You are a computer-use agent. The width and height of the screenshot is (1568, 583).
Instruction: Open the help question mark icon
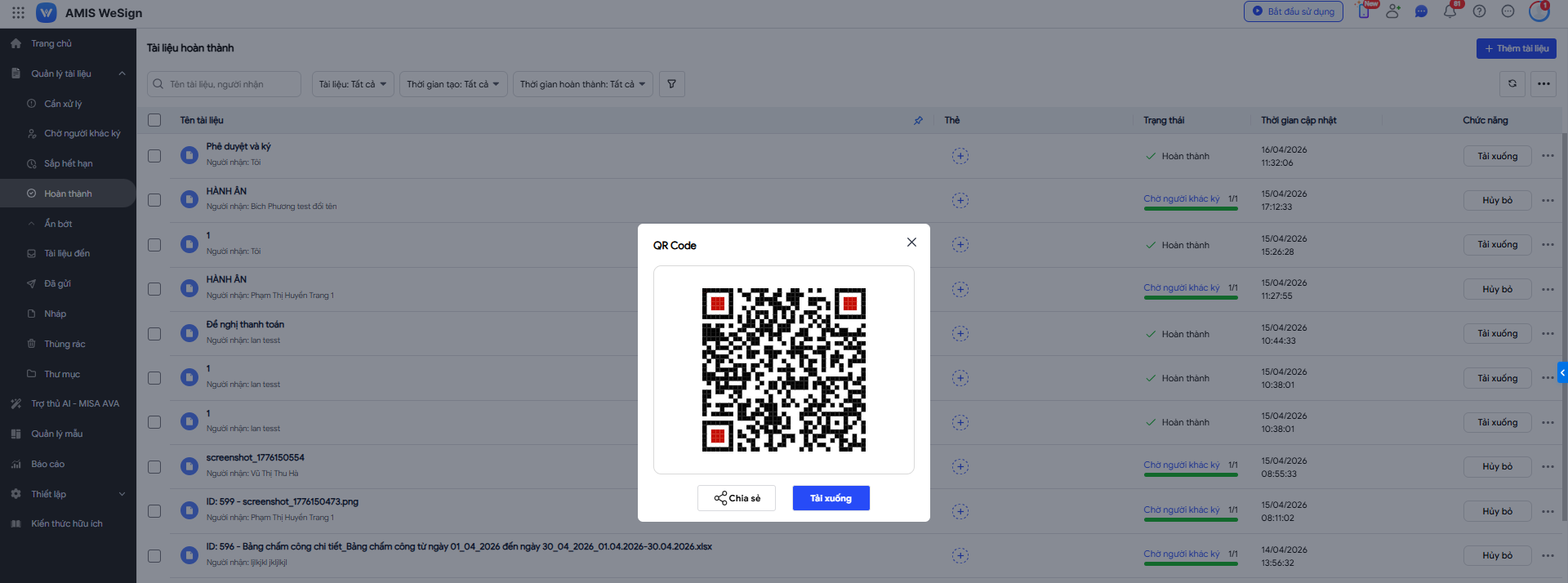1479,11
